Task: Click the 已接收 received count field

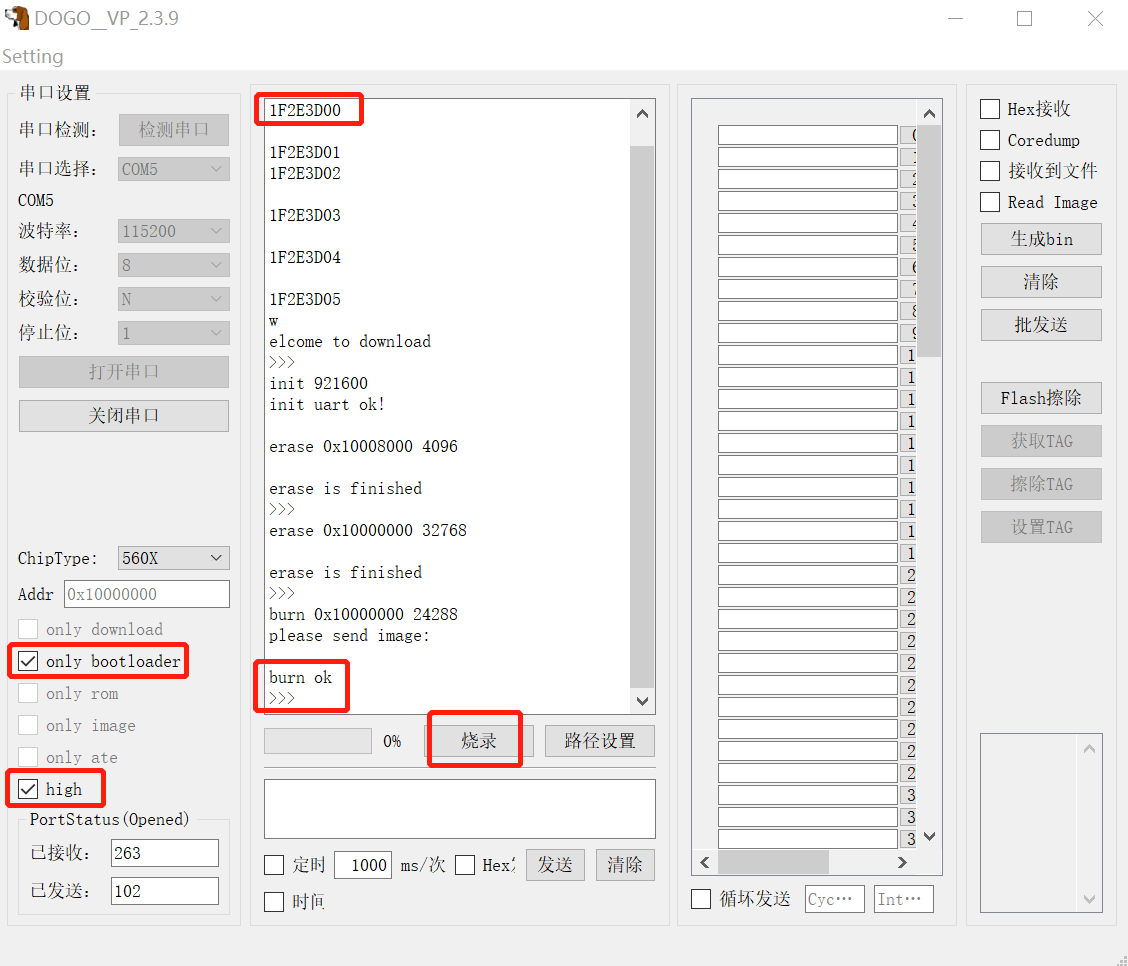Action: tap(165, 853)
